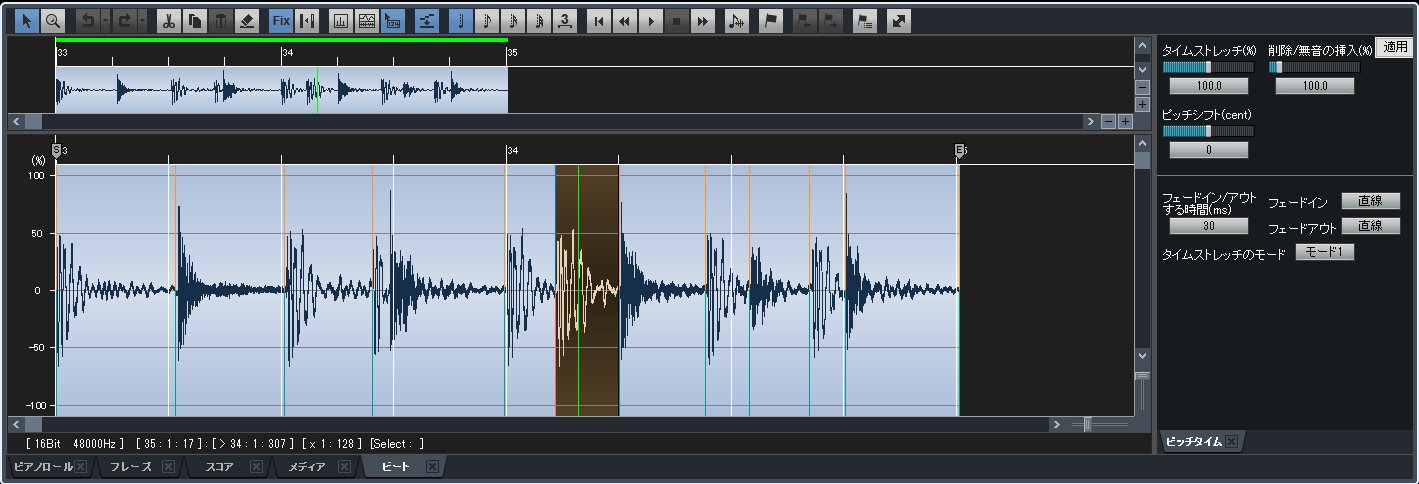Click the 適用 apply button
This screenshot has width=1419, height=484.
tap(1394, 47)
